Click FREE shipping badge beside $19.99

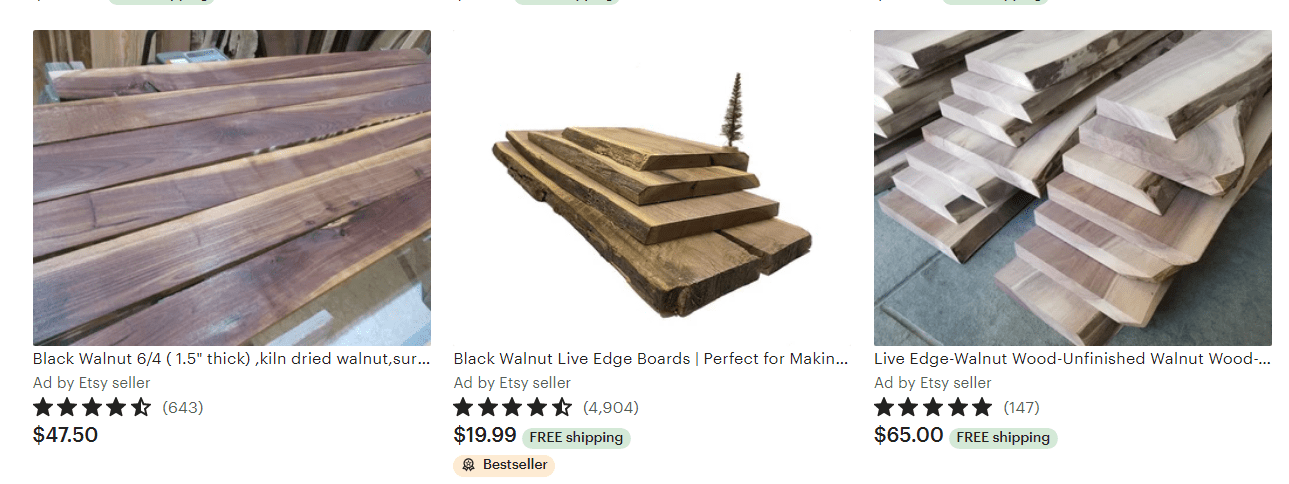[576, 437]
